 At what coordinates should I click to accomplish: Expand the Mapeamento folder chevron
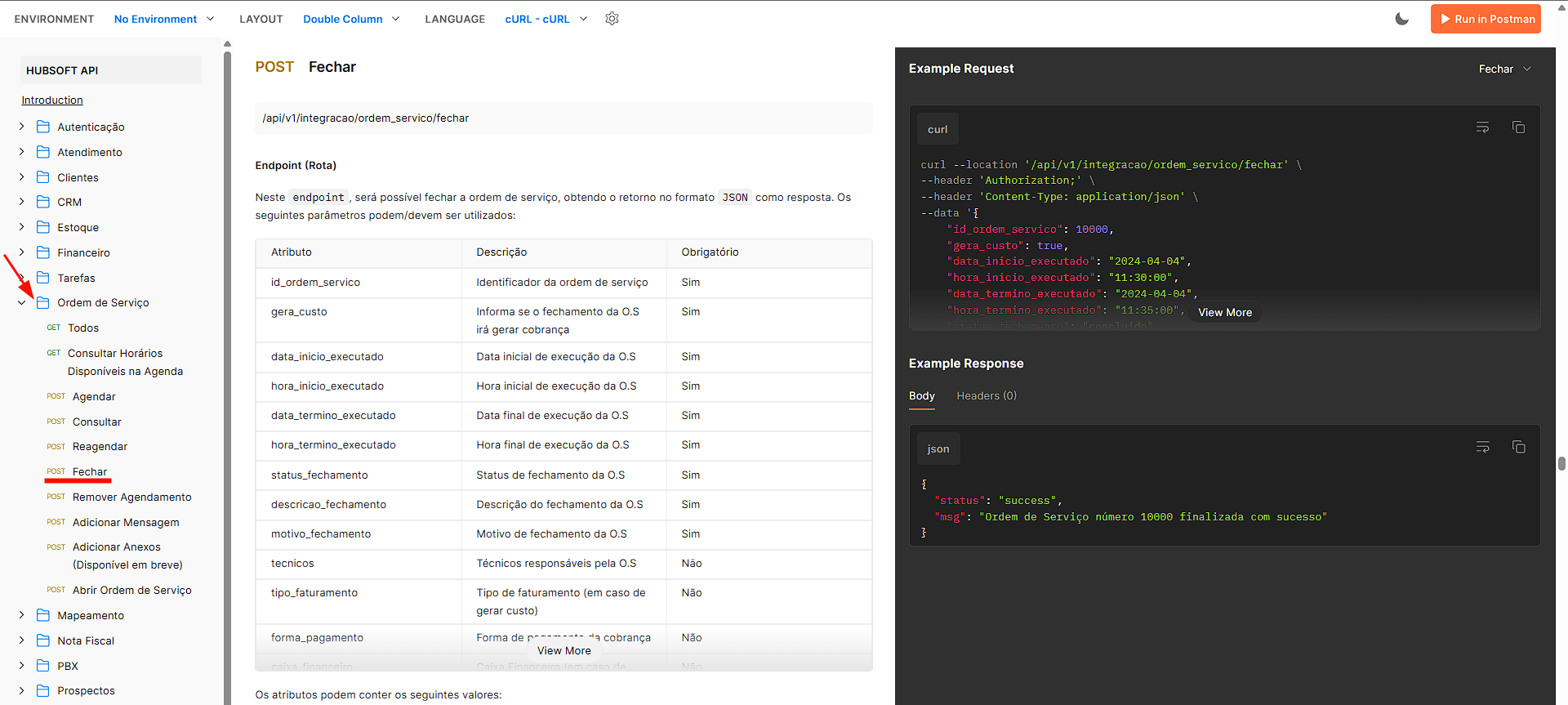21,615
